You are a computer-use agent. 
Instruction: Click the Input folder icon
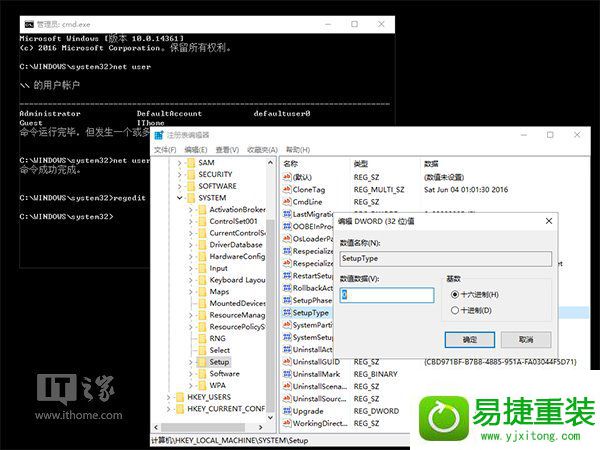coord(202,269)
